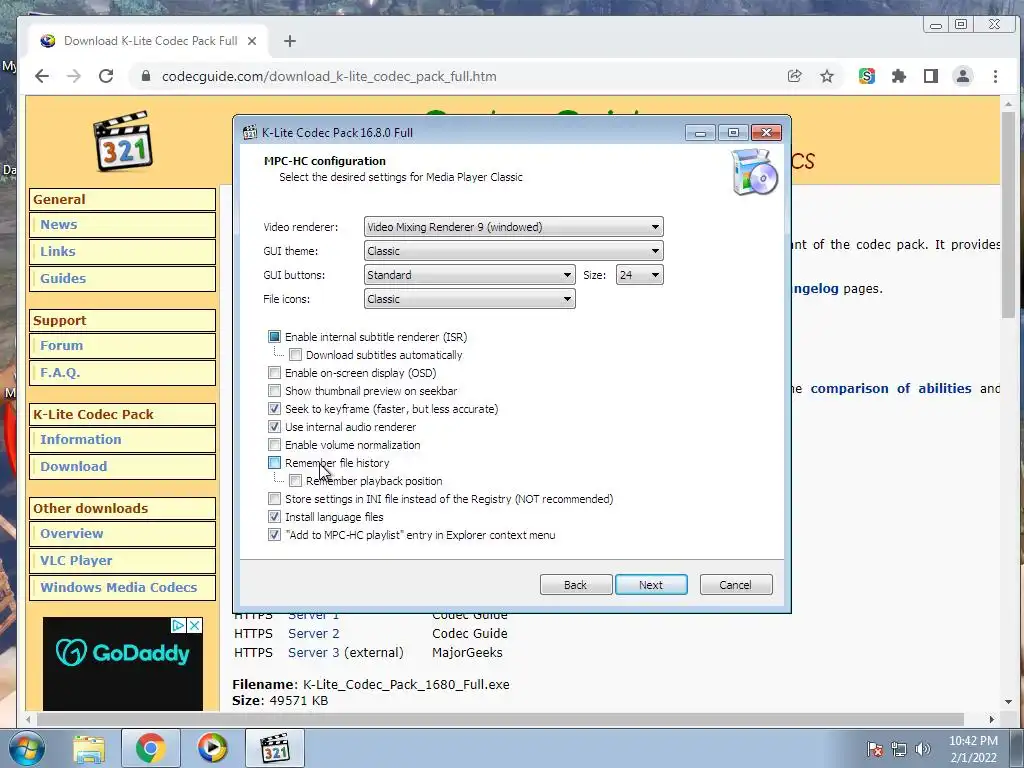
Task: Open the Forum sidebar menu item
Action: click(123, 345)
